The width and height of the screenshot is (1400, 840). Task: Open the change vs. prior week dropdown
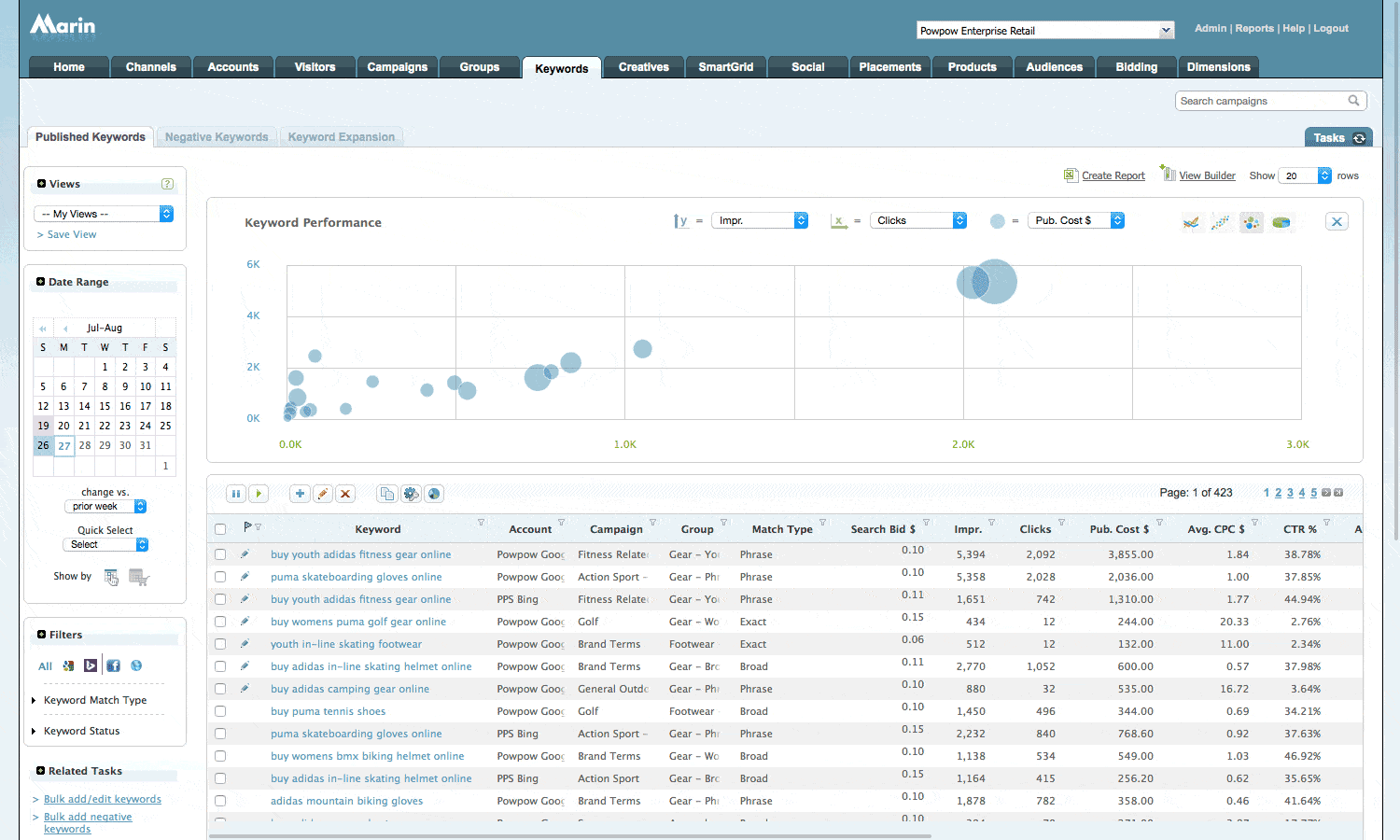pos(105,507)
